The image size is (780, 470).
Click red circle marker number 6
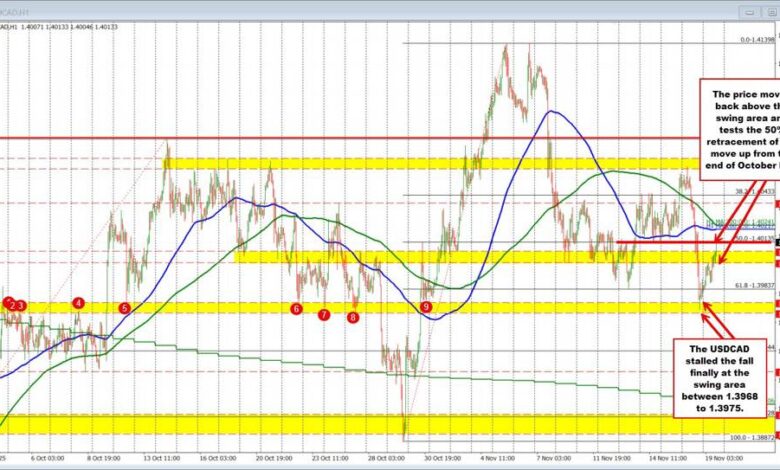point(296,309)
